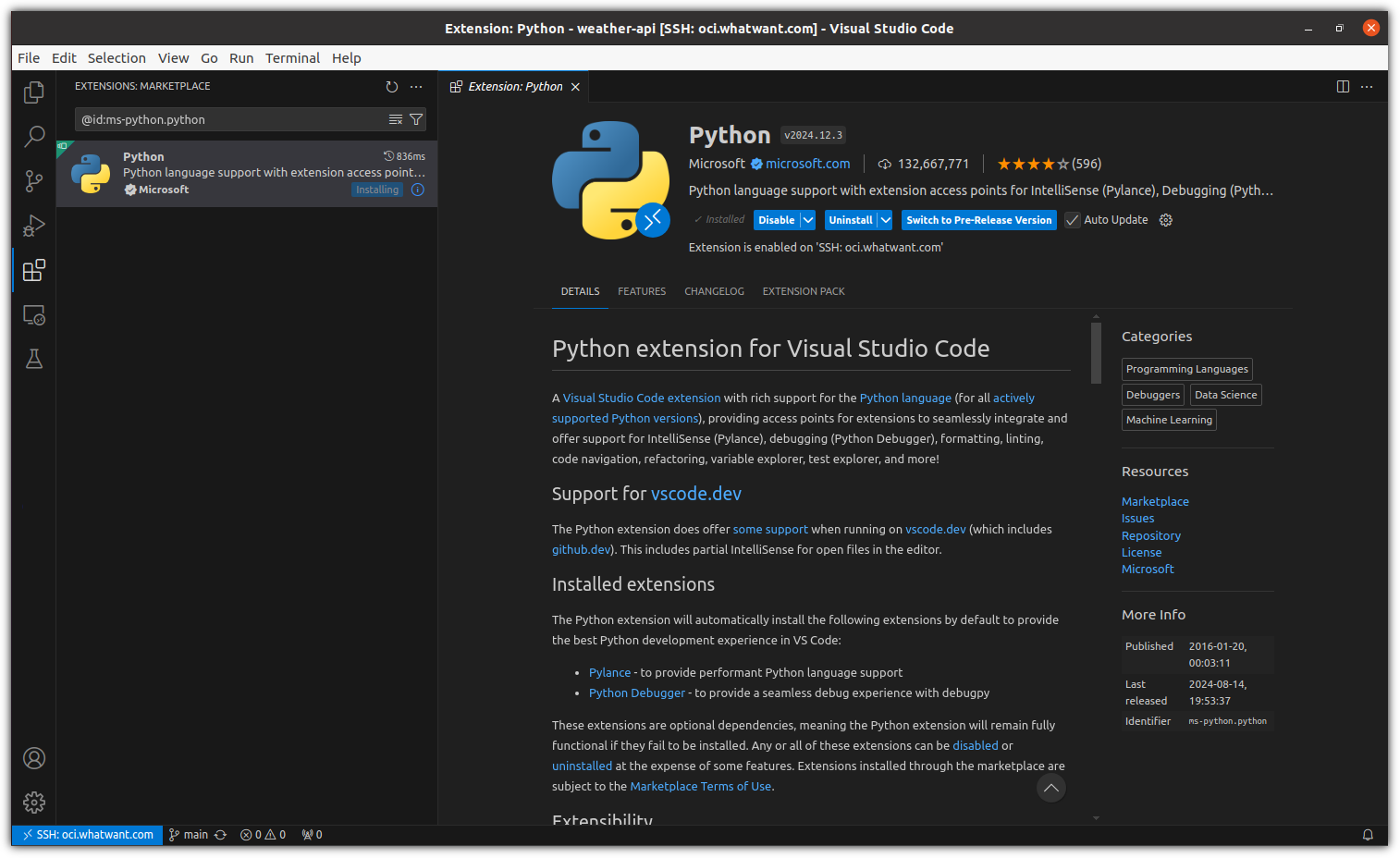The width and height of the screenshot is (1400, 858).
Task: Open the View menu
Action: [173, 58]
